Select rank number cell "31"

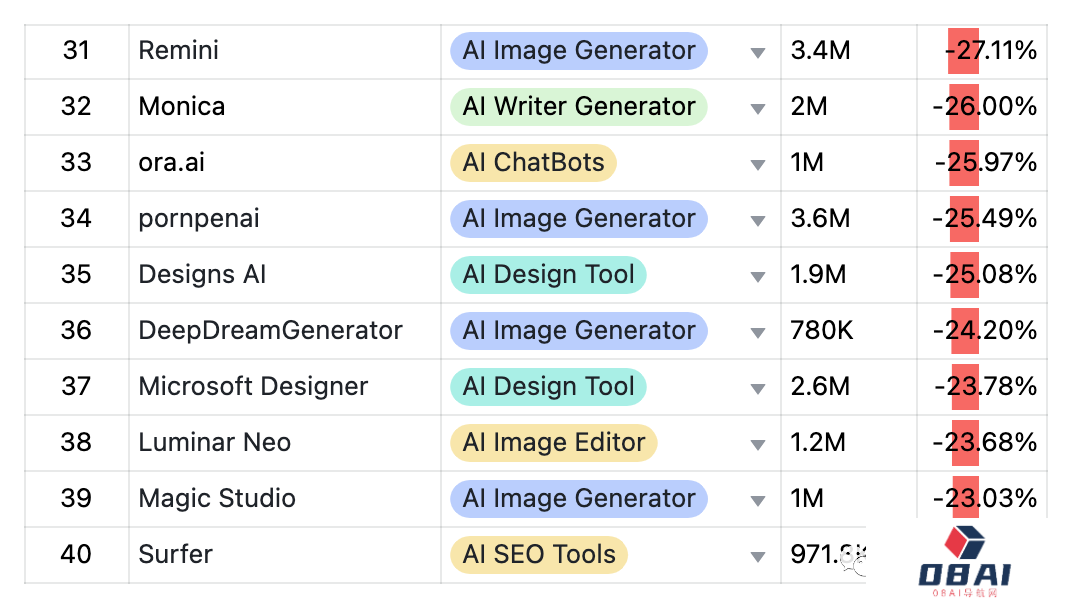[77, 51]
